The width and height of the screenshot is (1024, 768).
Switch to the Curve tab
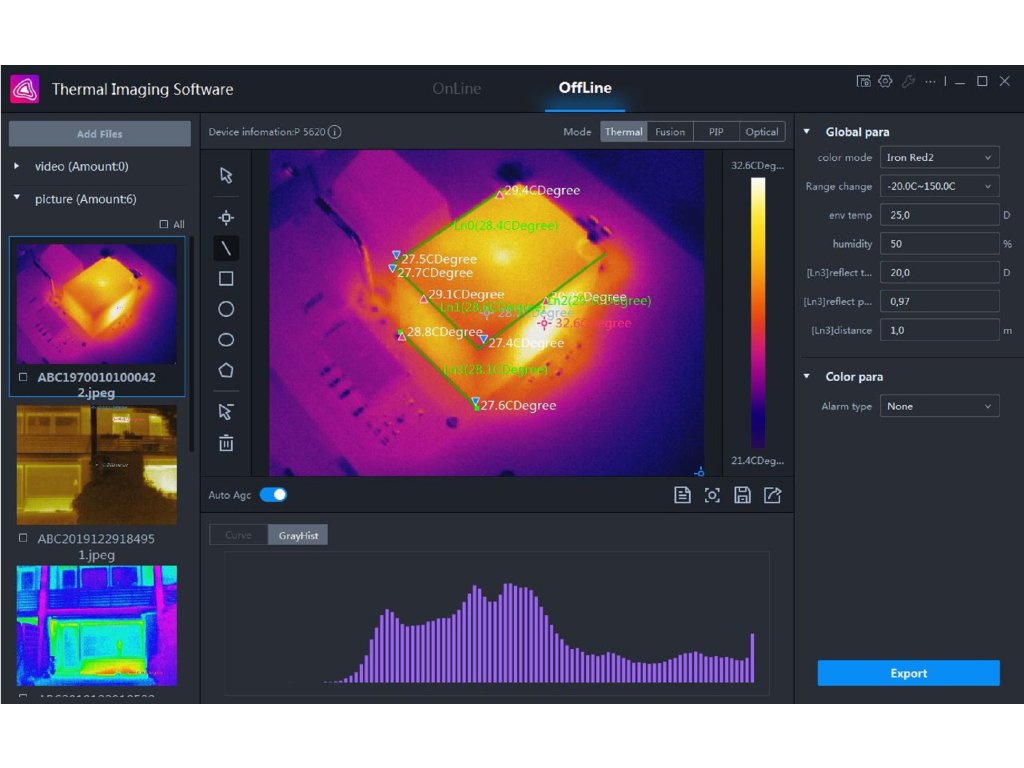[238, 535]
